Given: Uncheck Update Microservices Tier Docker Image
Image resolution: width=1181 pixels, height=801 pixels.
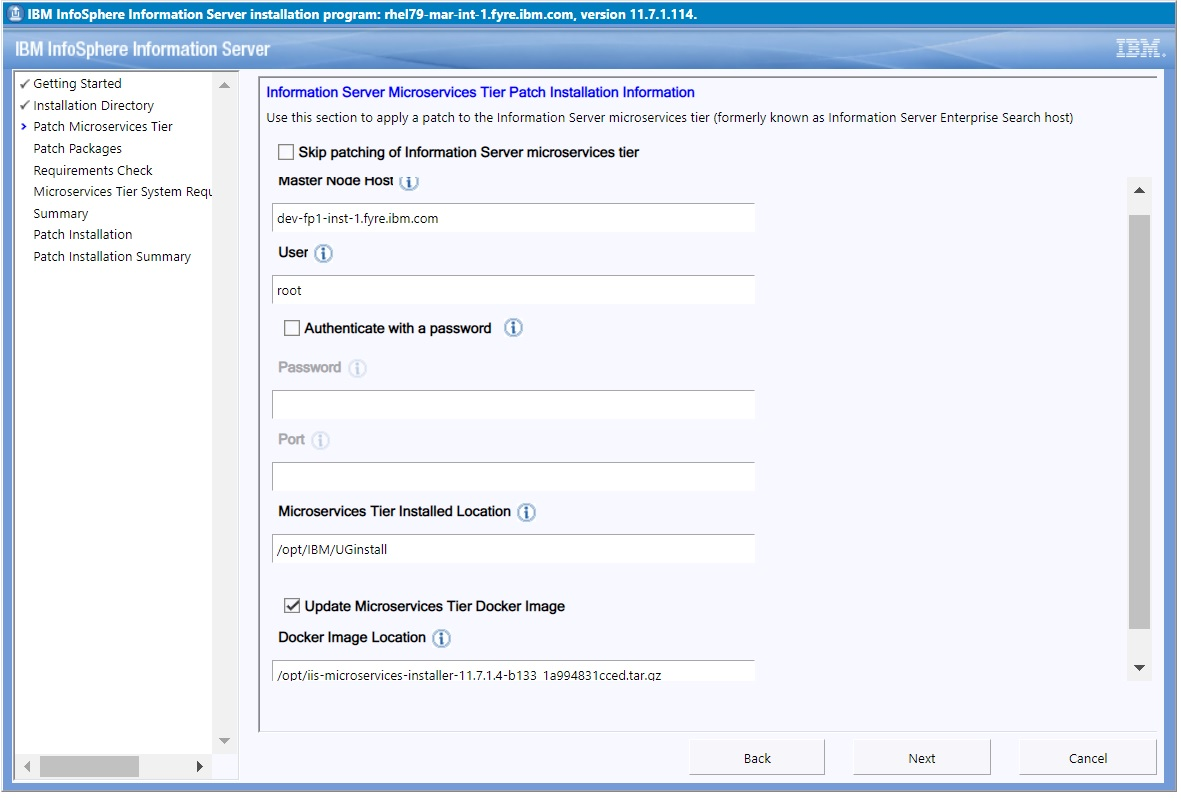Looking at the screenshot, I should (x=292, y=604).
